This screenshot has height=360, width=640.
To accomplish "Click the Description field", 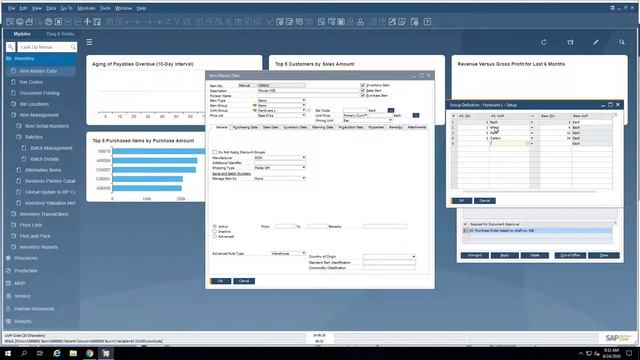I will coord(309,91).
